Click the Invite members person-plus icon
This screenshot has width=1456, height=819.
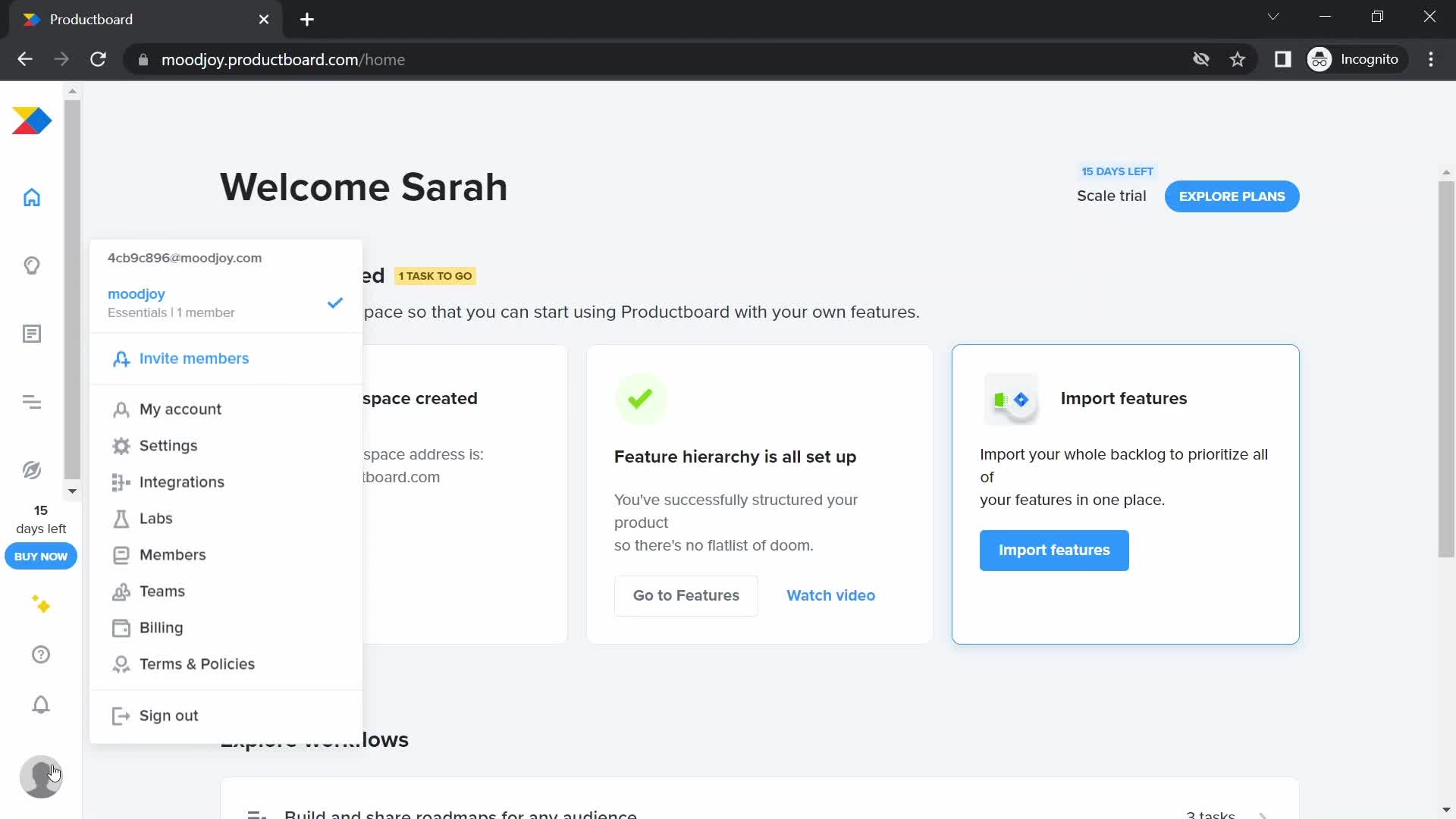(x=121, y=359)
